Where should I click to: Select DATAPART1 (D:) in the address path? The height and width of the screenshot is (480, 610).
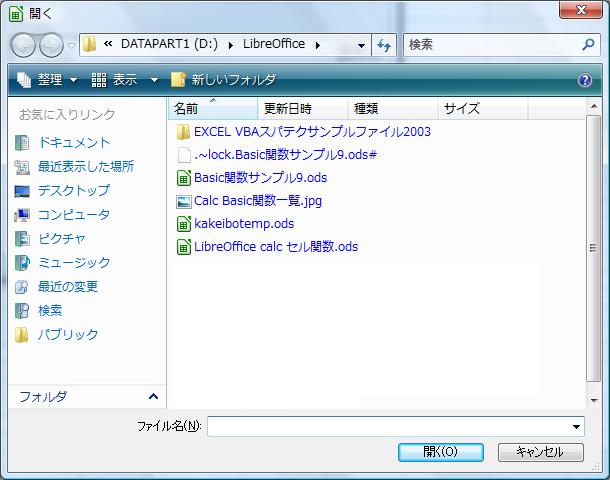[x=169, y=44]
